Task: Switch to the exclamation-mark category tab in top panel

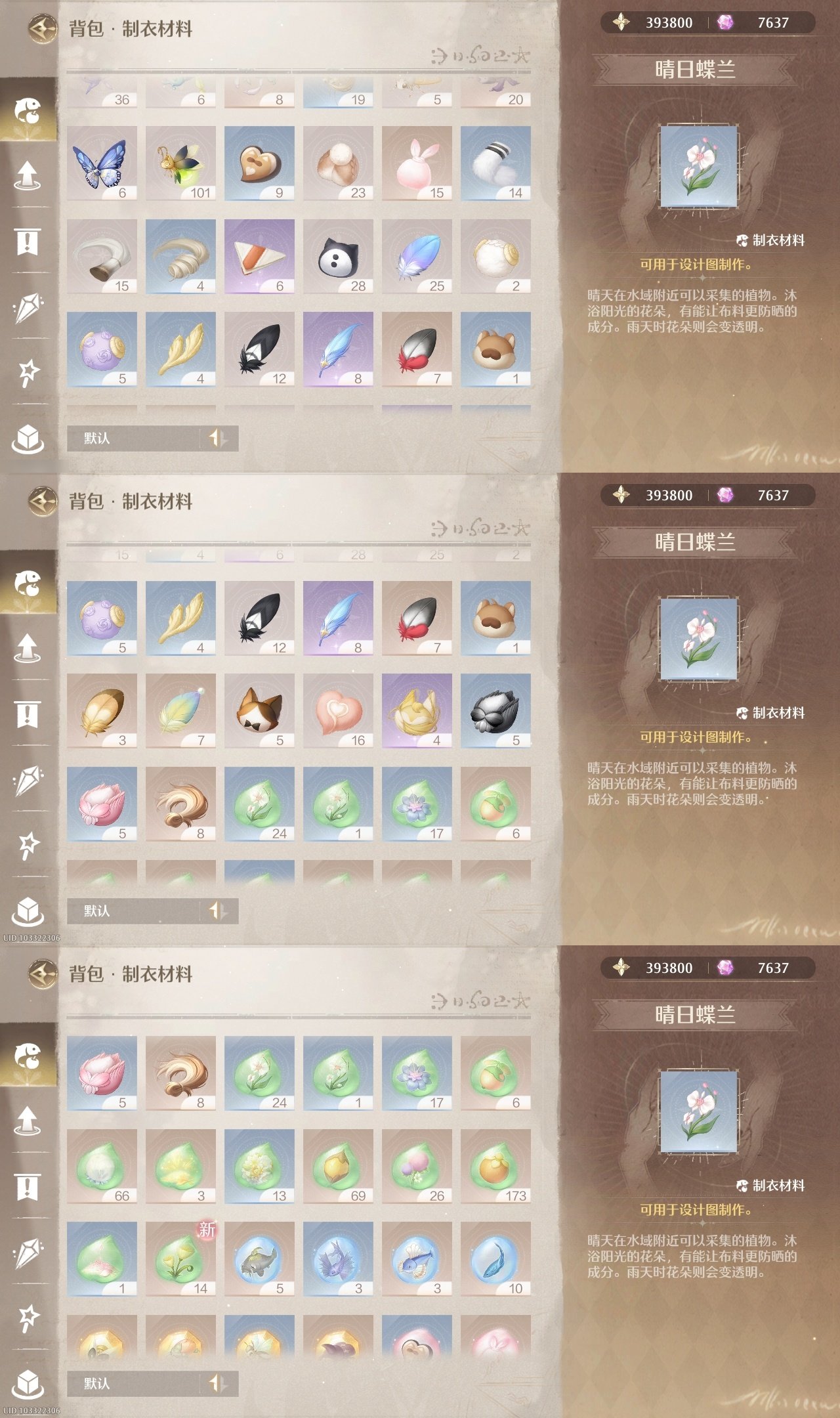Action: pyautogui.click(x=28, y=241)
